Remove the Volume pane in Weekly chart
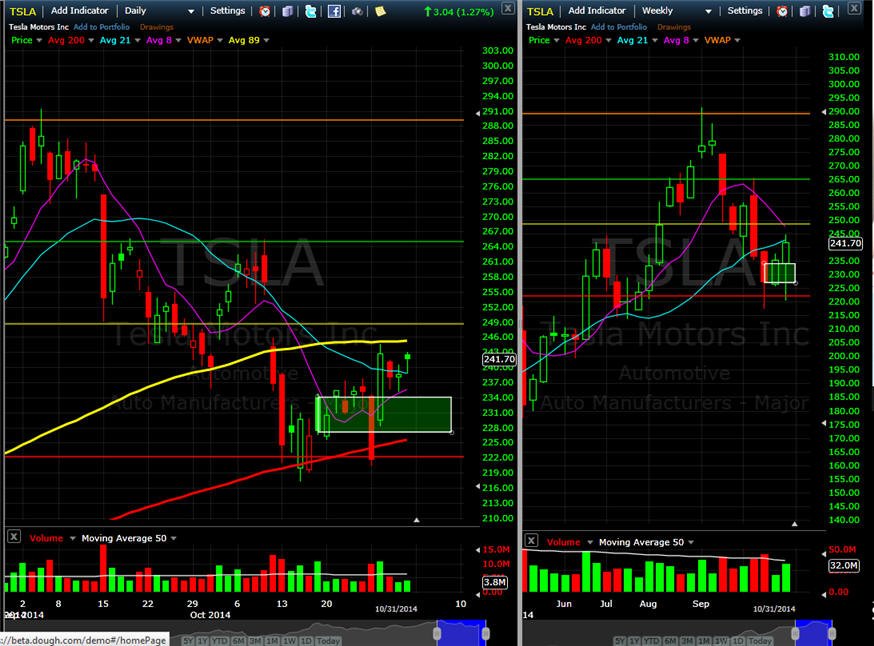874x646 pixels. tap(531, 540)
